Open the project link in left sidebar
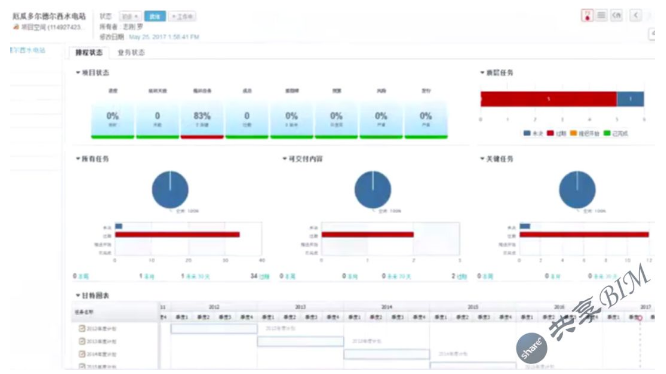 coord(28,50)
